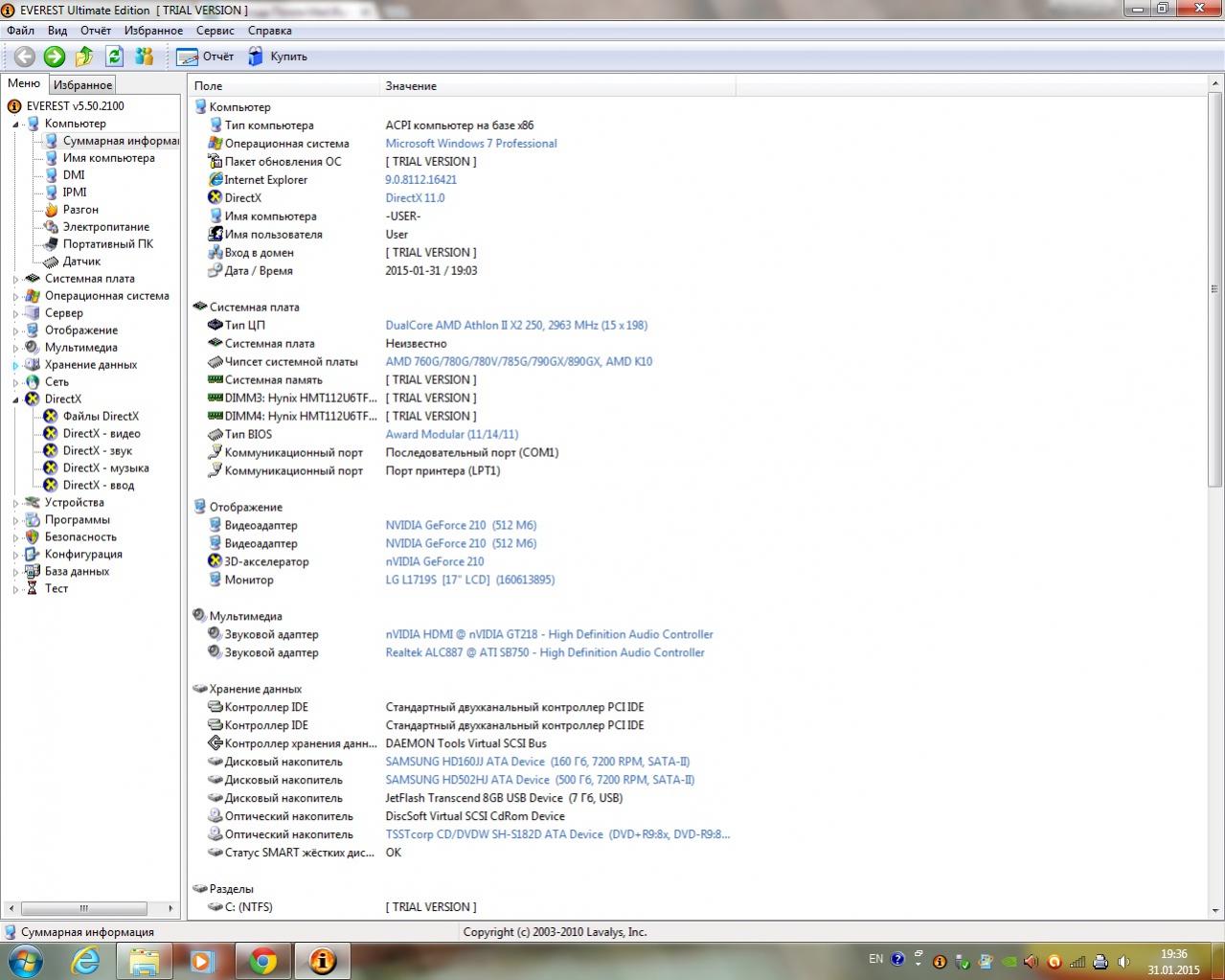Viewport: 1225px width, 980px height.
Task: Select Файлы DirectX tree item
Action: [x=101, y=417]
